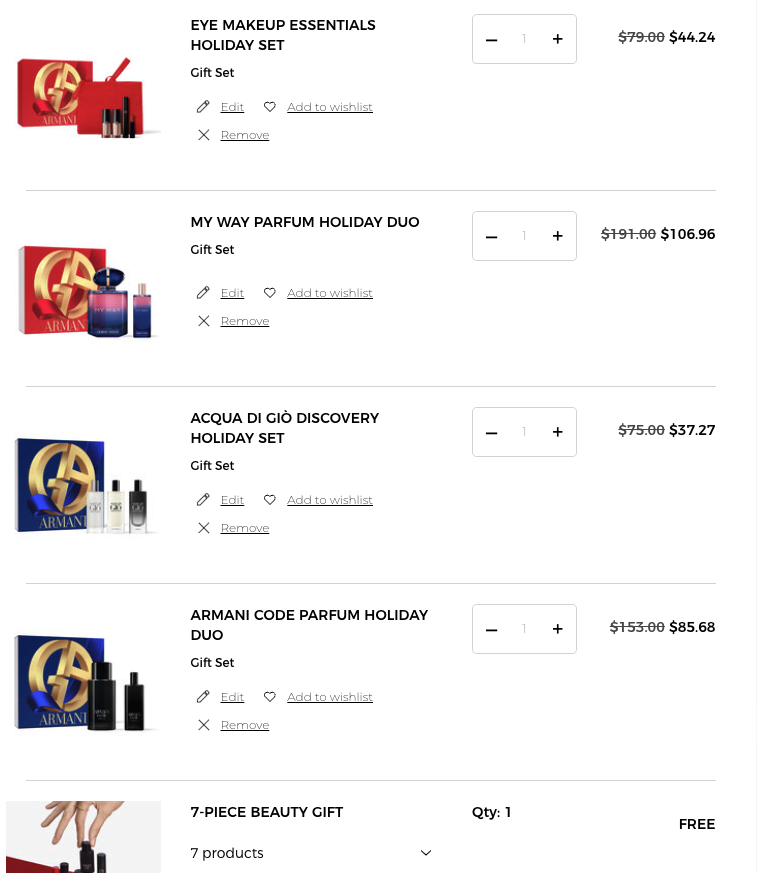Open the My Way Parfum Holiday Duo title

[304, 222]
